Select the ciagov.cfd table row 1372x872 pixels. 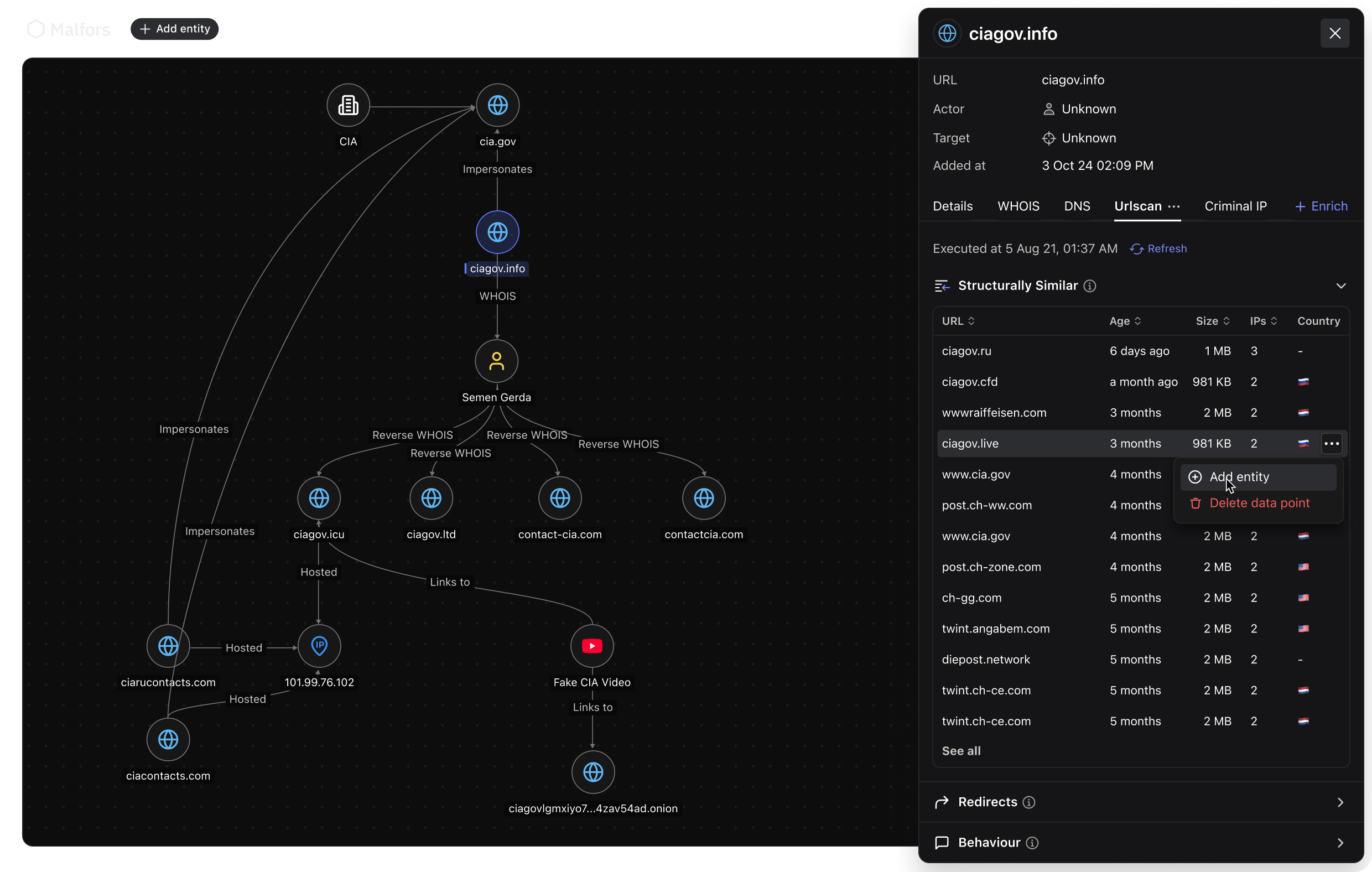coord(1141,382)
